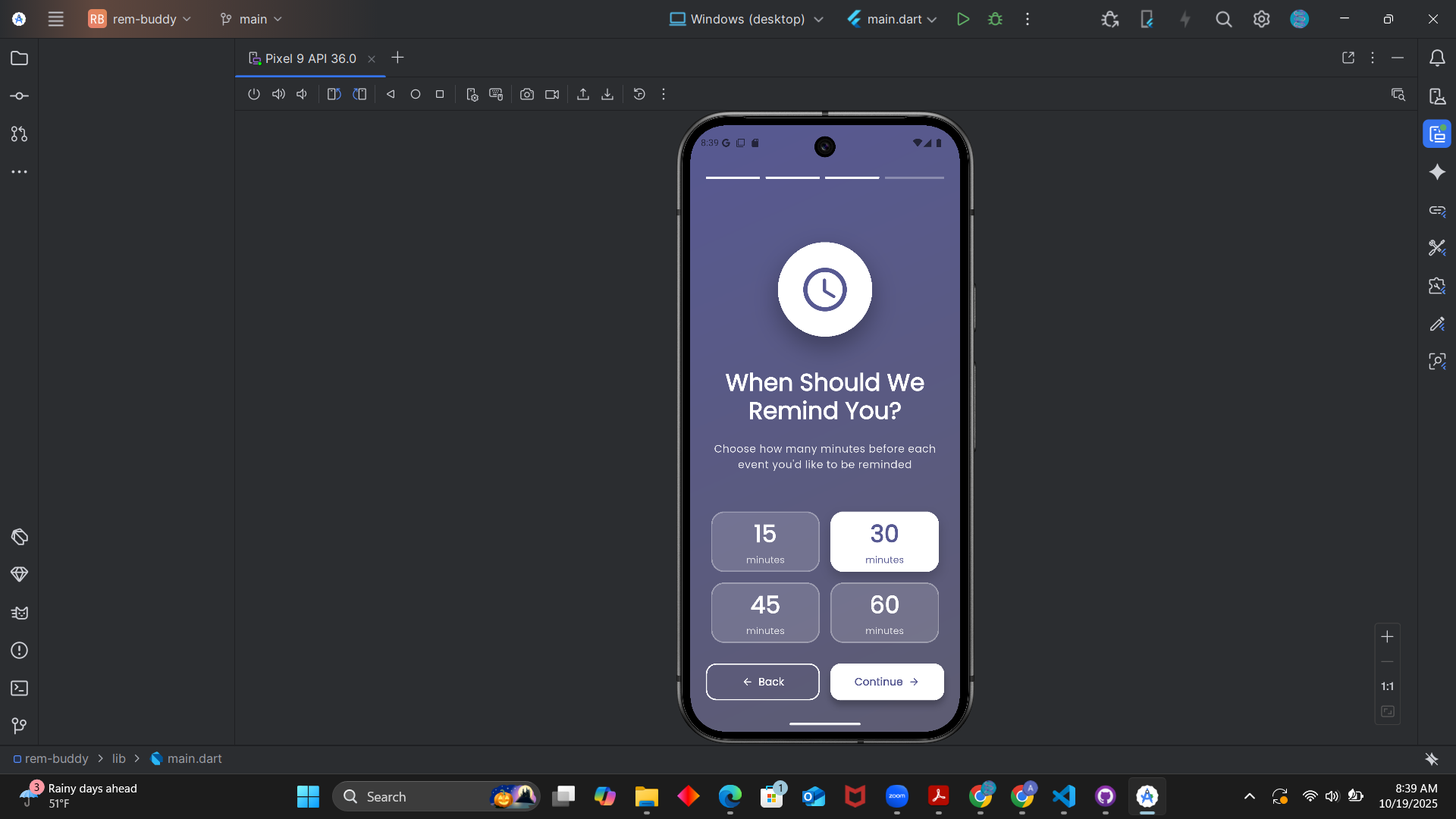Expand the main branch dropdown

click(252, 19)
